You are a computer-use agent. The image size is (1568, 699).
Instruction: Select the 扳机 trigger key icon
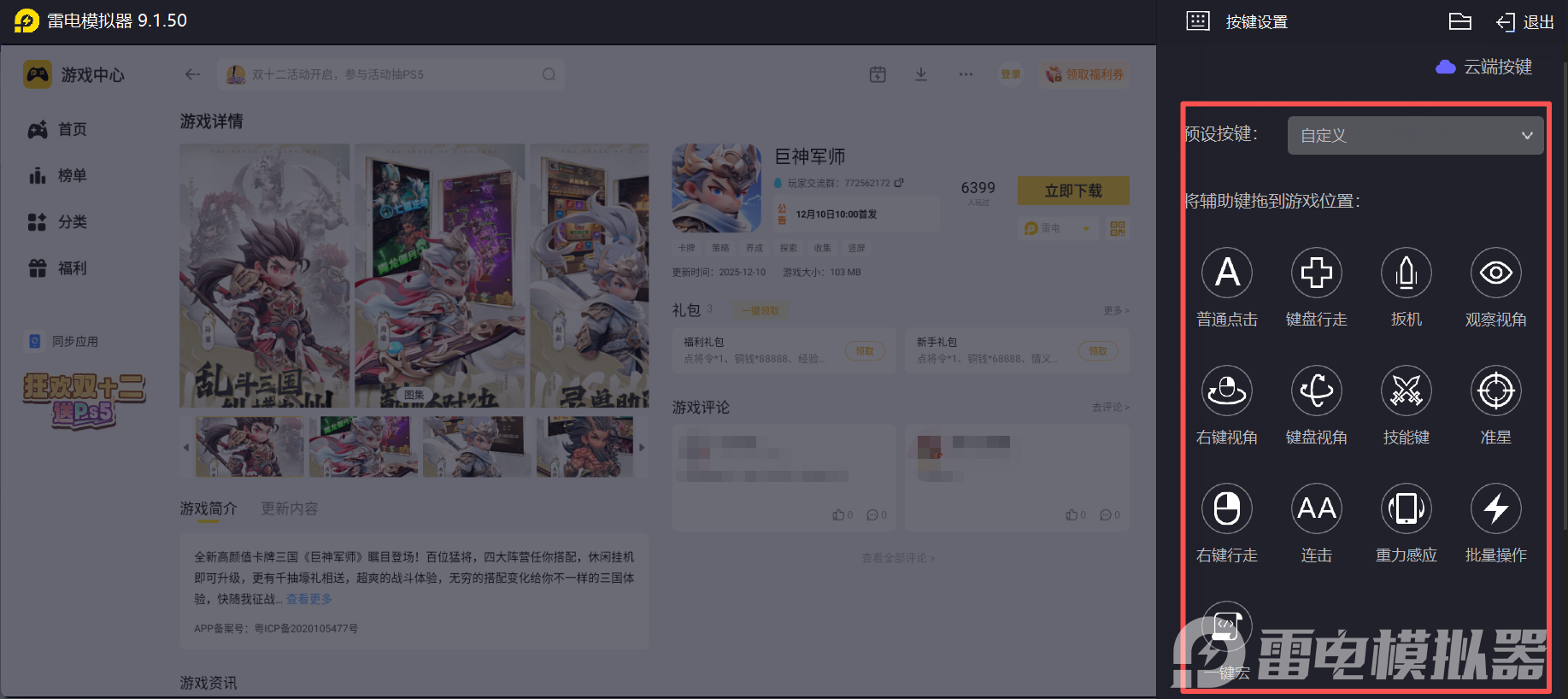pyautogui.click(x=1406, y=273)
